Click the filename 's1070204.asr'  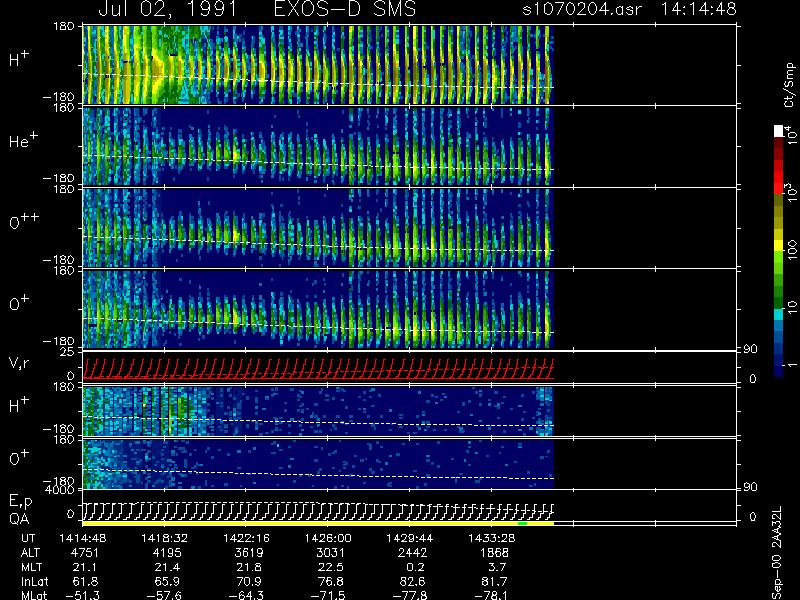582,9
